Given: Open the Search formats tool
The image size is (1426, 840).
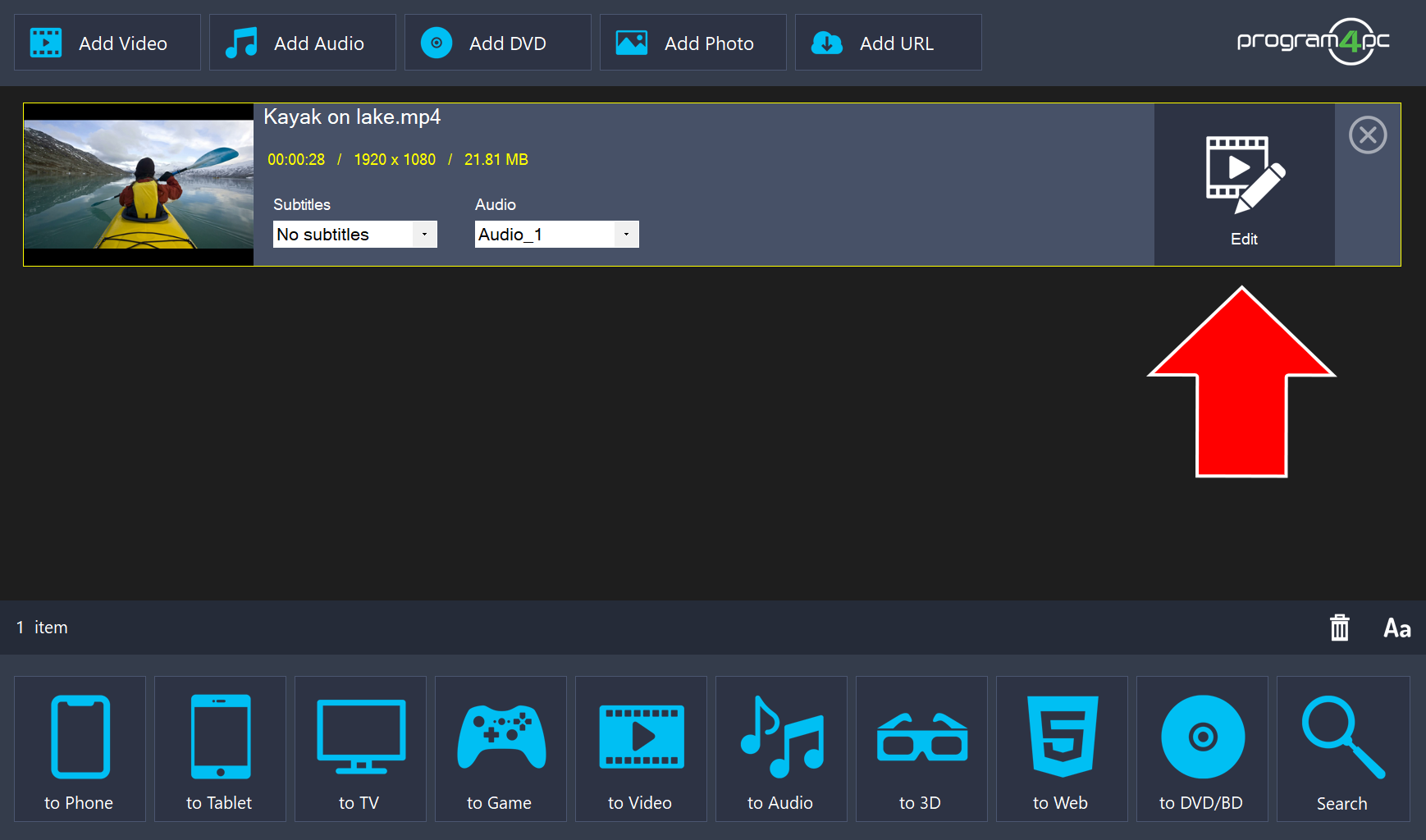Looking at the screenshot, I should click(x=1343, y=749).
